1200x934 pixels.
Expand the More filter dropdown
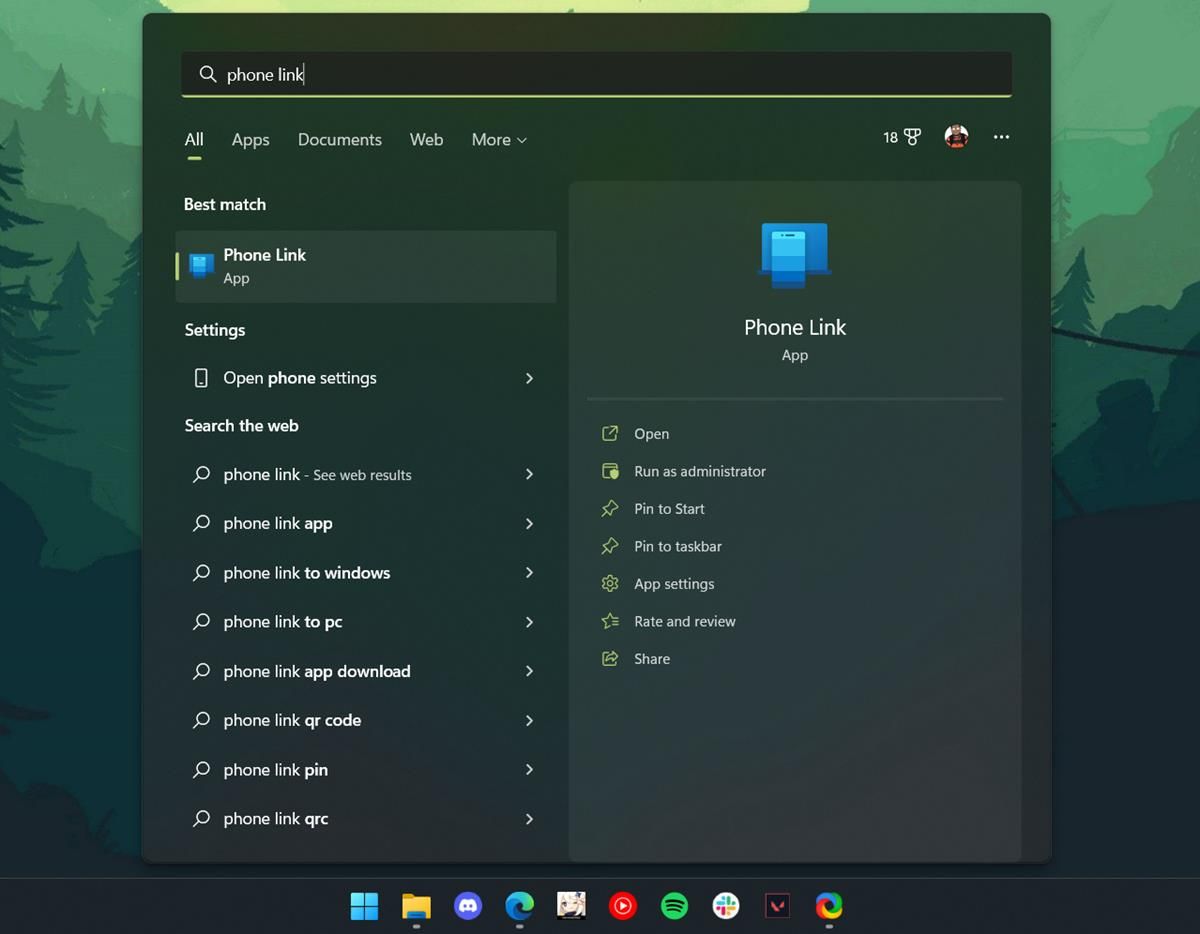click(499, 140)
